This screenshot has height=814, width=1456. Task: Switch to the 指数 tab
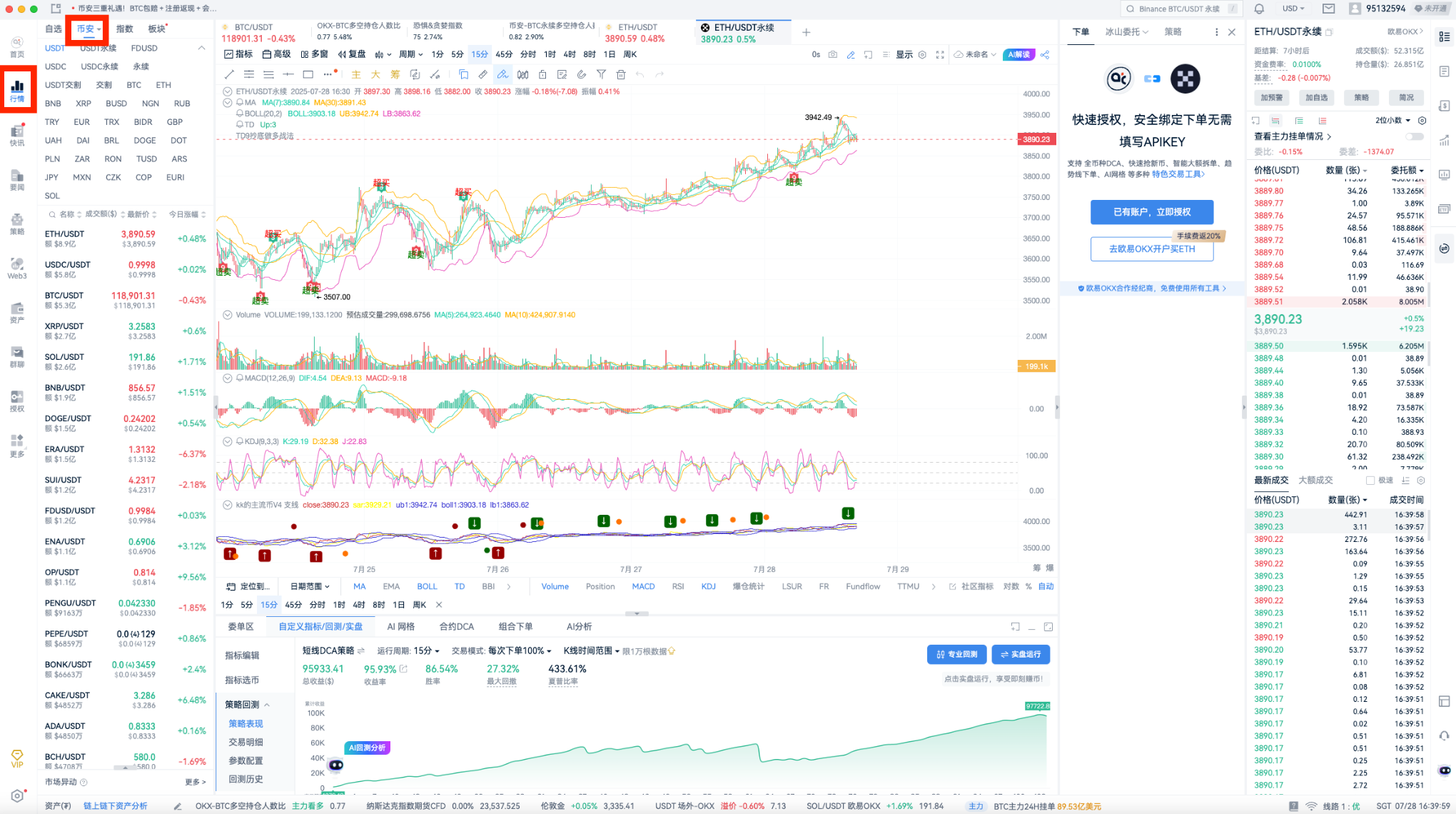tap(124, 29)
